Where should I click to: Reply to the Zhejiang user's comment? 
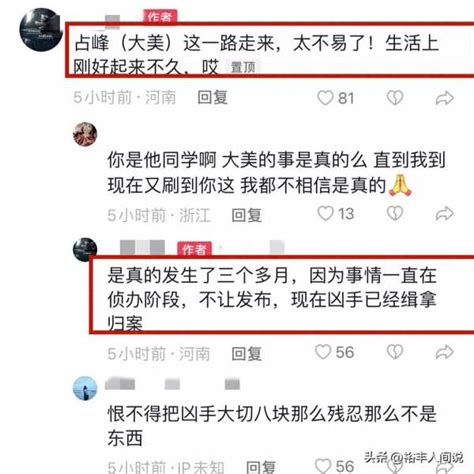(247, 215)
